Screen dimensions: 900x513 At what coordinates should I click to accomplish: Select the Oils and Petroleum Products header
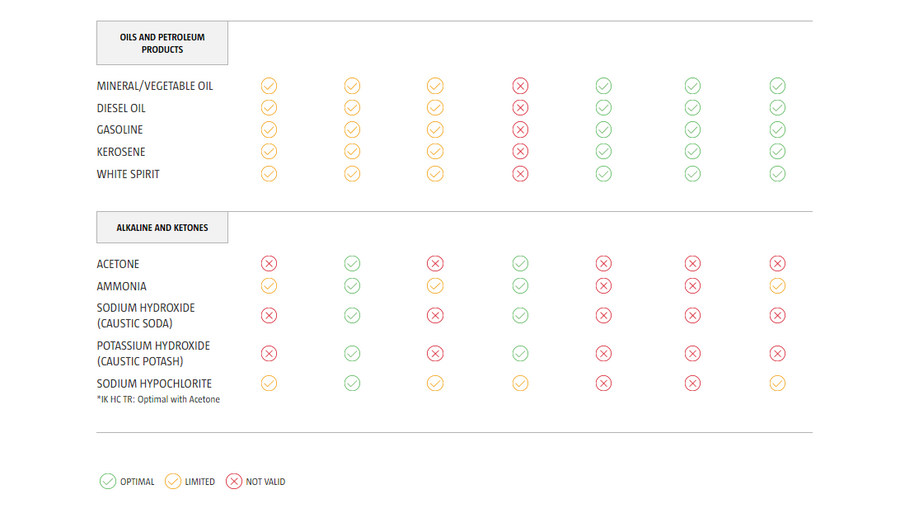[162, 44]
